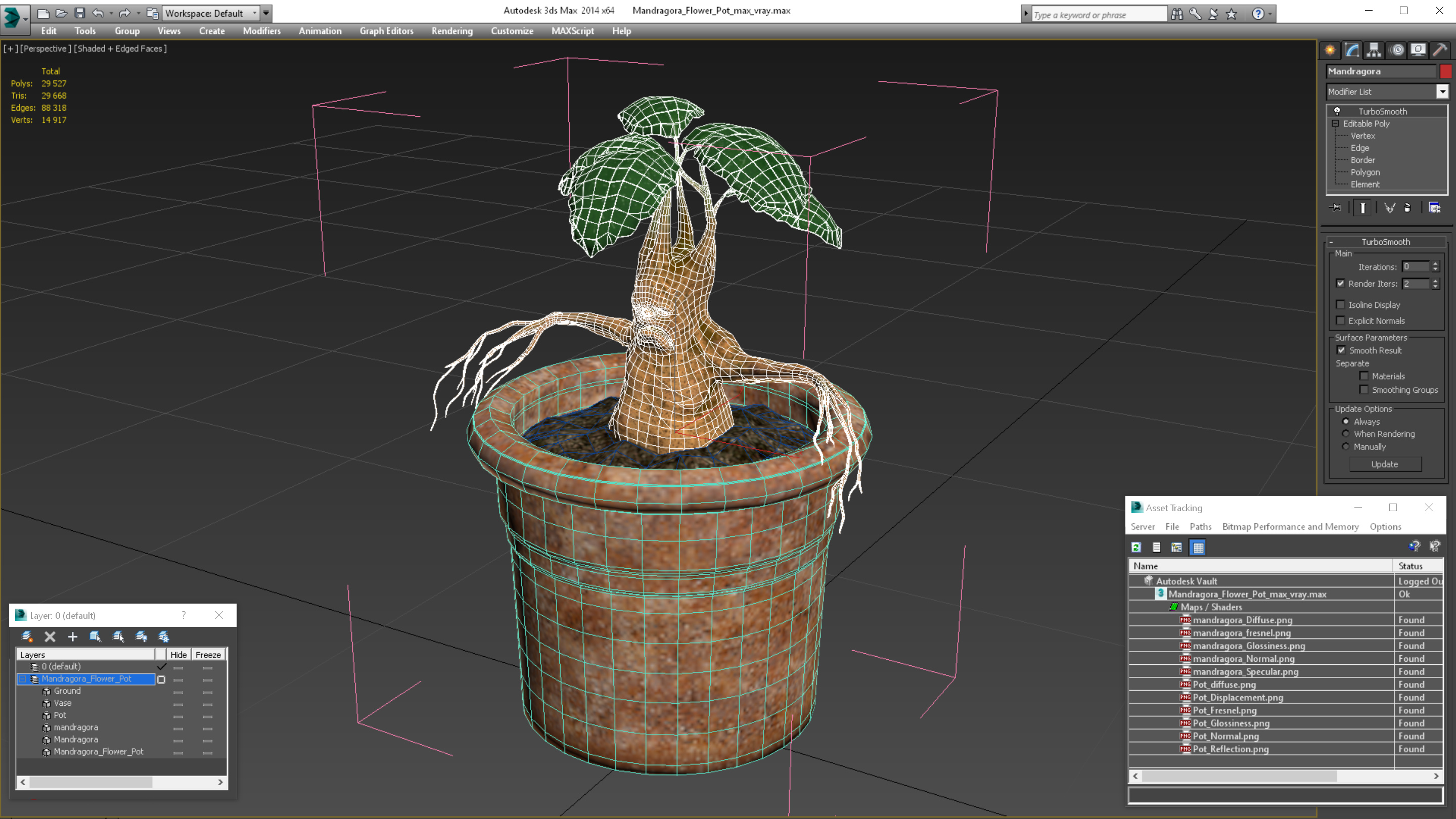Screen dimensions: 1456x819
Task: Switch Asset Tracking to table view icon
Action: tap(1198, 547)
